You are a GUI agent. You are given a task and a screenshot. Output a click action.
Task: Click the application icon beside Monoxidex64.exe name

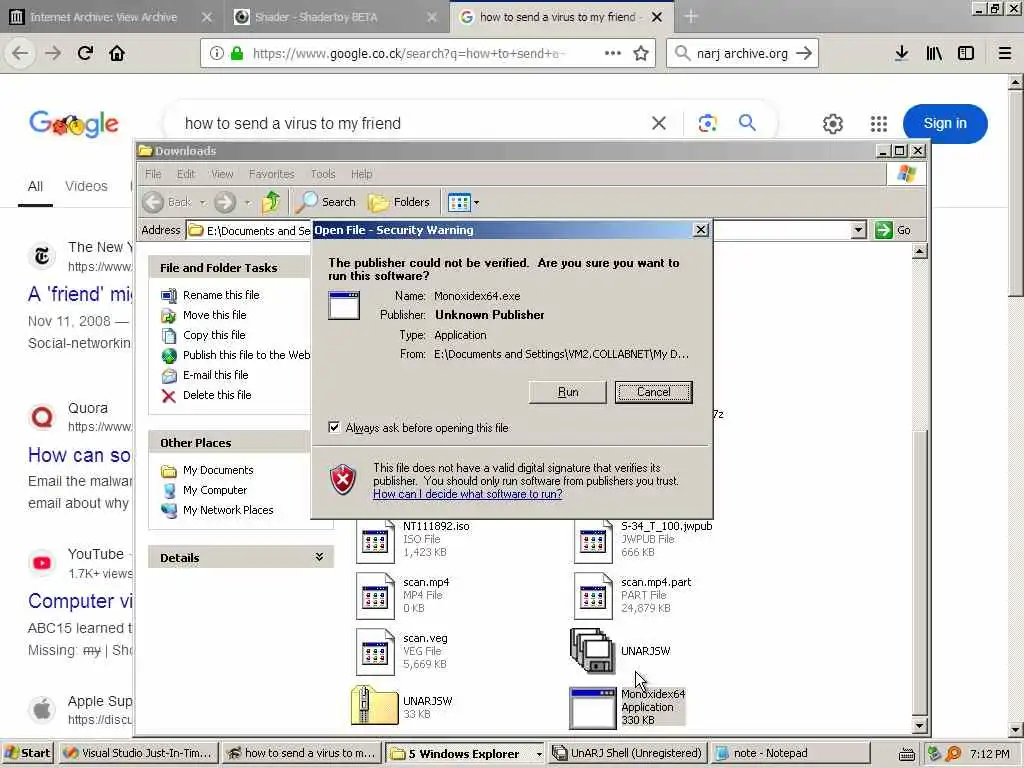click(344, 306)
